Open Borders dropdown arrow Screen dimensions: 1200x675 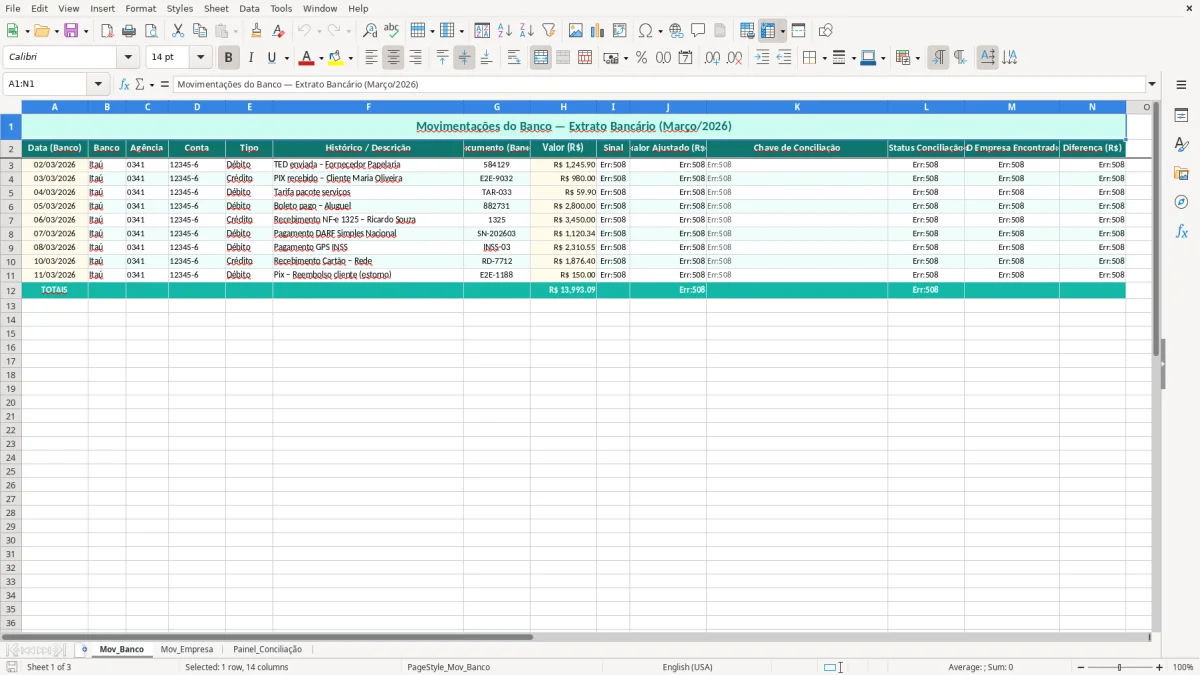coord(824,58)
